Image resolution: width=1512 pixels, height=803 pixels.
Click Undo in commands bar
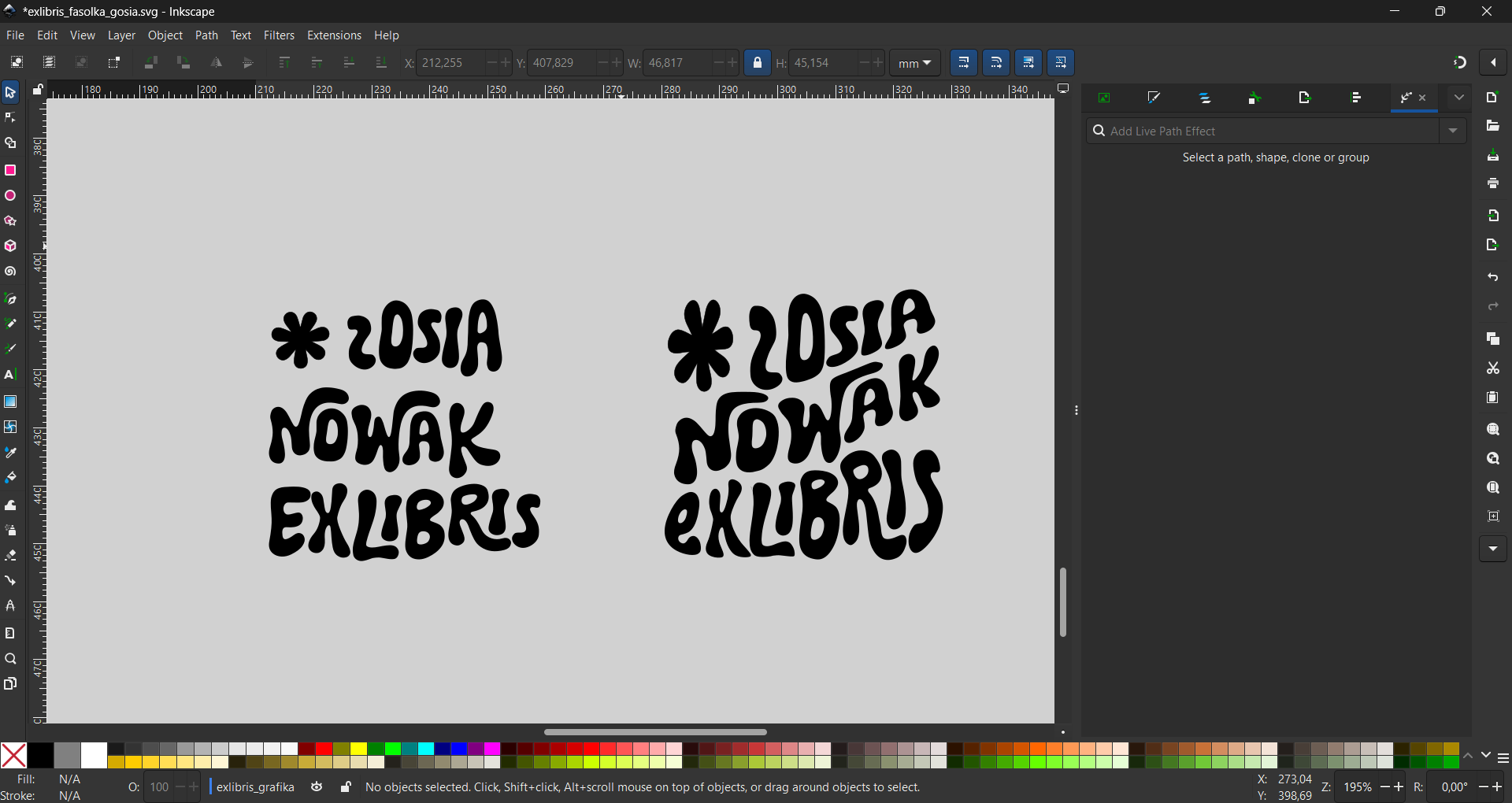point(1493,278)
